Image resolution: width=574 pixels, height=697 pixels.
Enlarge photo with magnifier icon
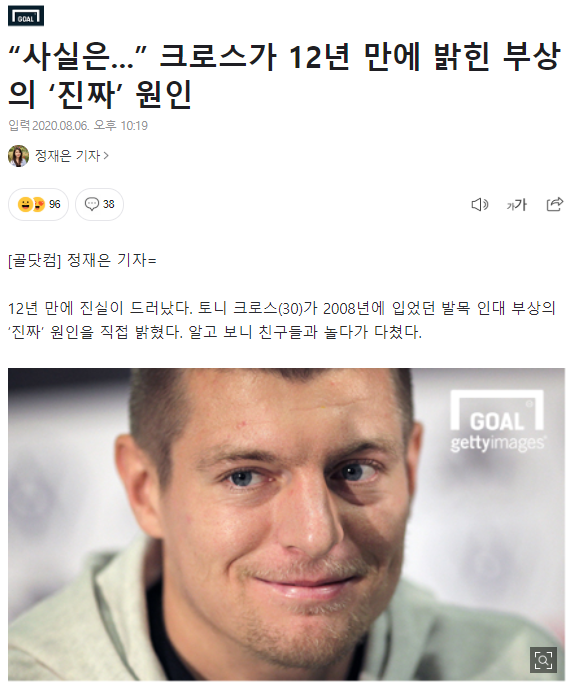tap(543, 660)
